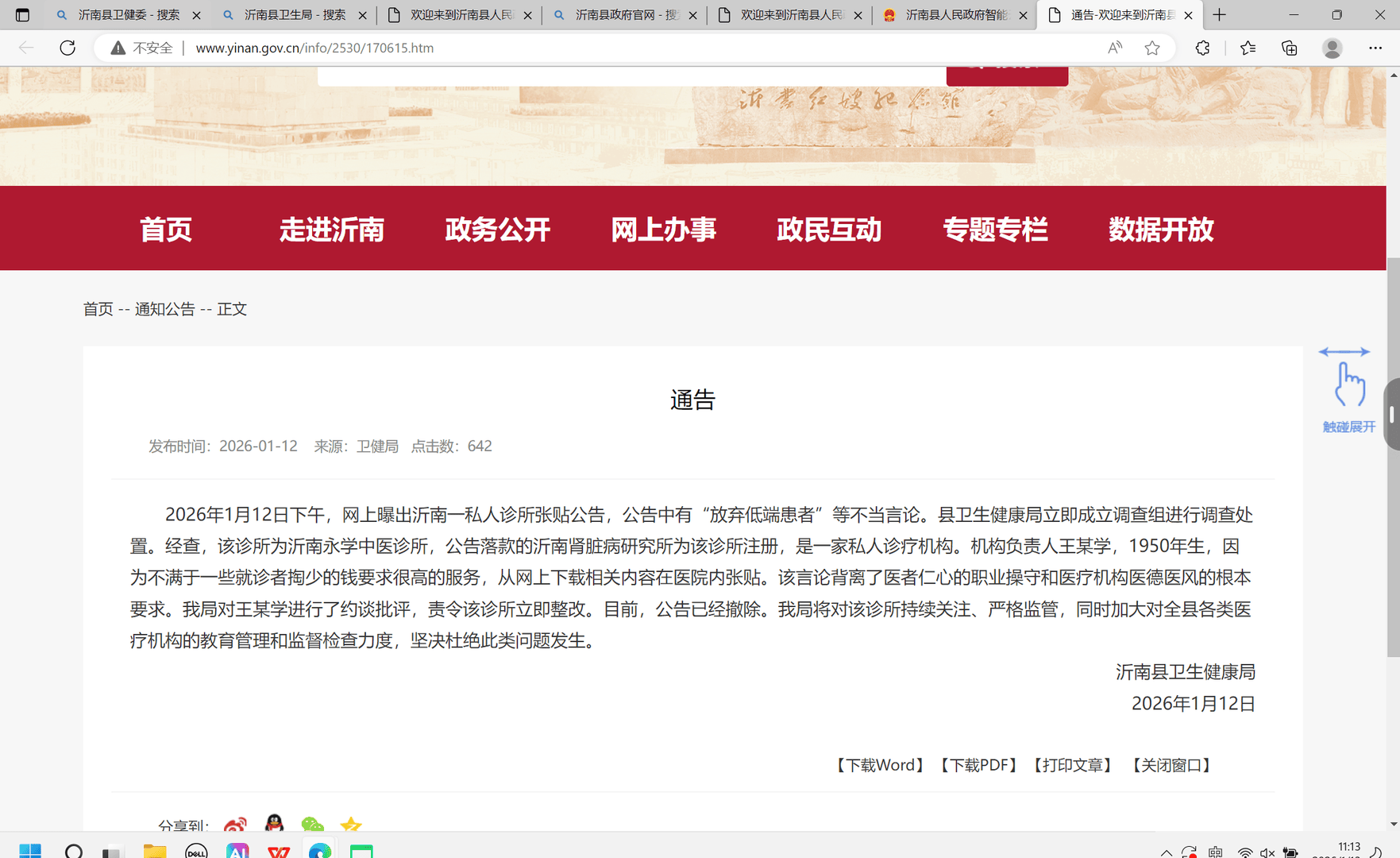Open the Windows Start menu
This screenshot has width=1400, height=858.
(30, 851)
